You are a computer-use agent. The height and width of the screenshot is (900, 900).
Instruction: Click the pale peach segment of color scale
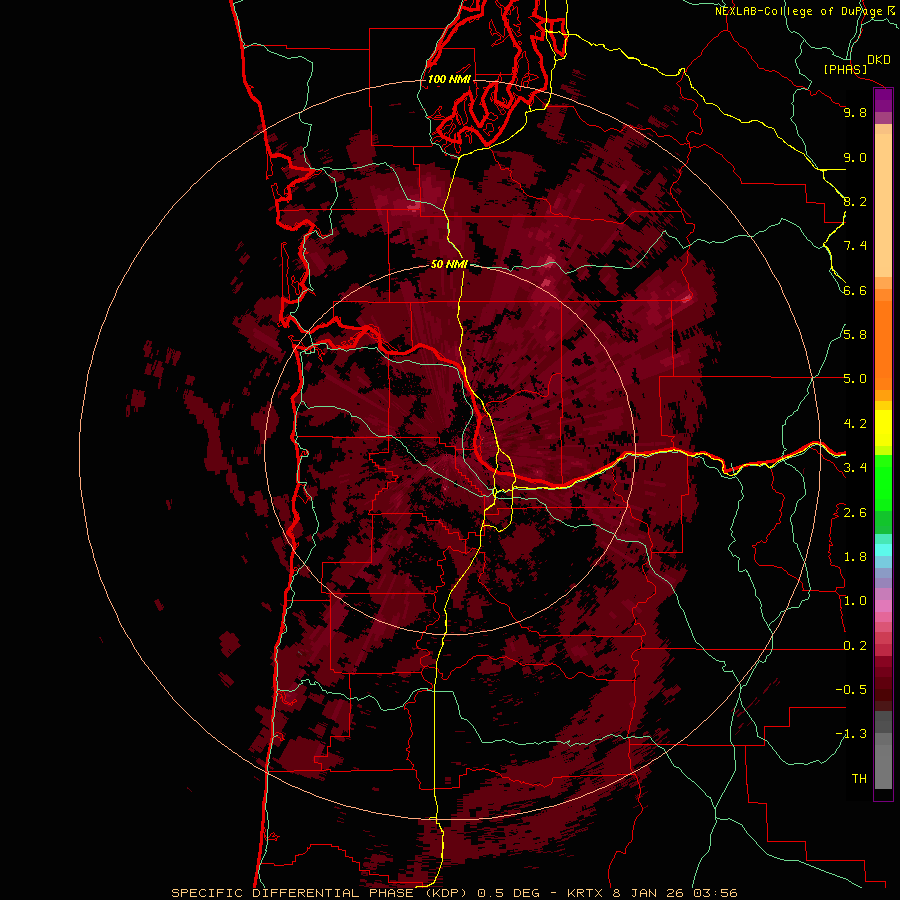(x=883, y=207)
